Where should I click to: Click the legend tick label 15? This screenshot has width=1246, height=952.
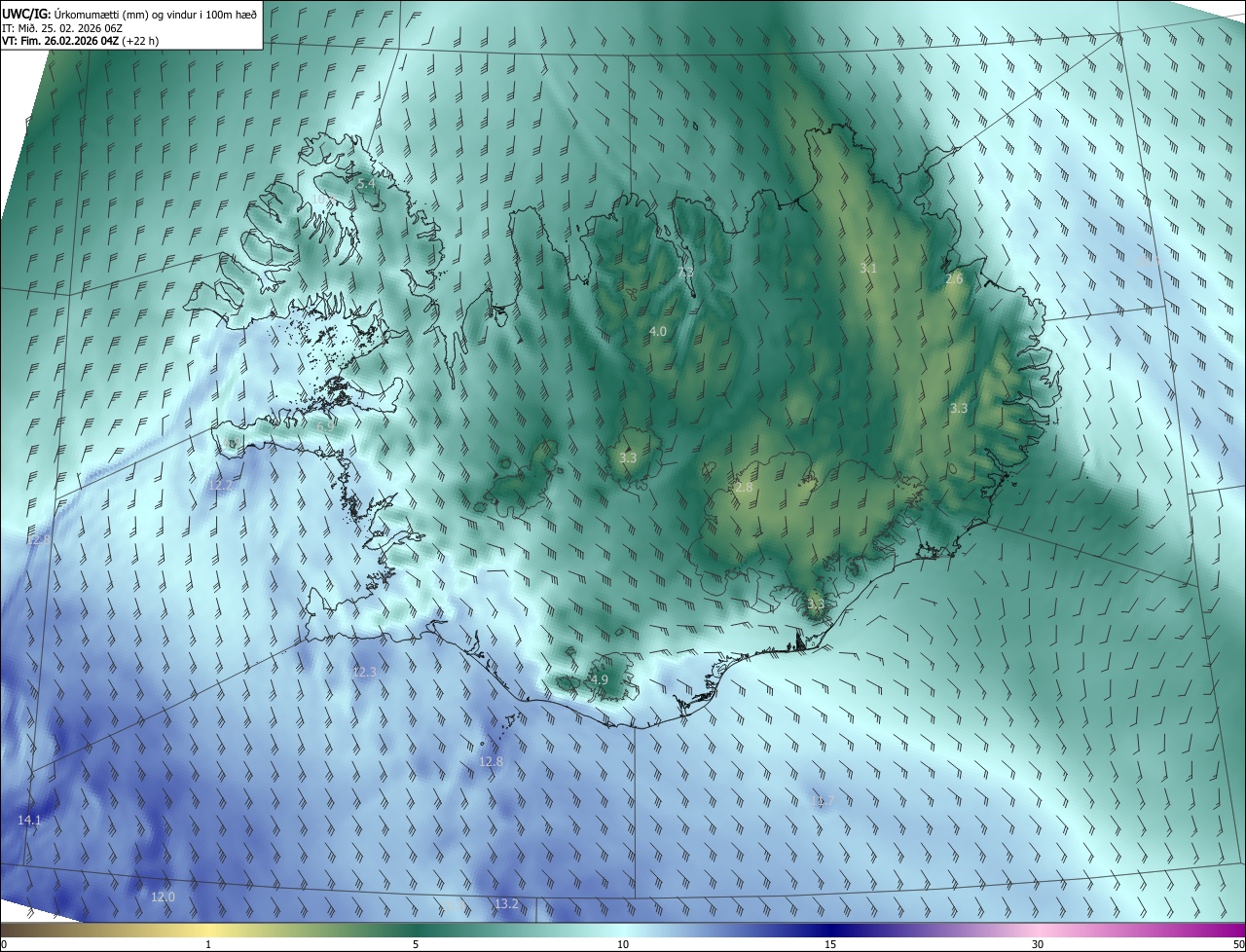pyautogui.click(x=830, y=944)
